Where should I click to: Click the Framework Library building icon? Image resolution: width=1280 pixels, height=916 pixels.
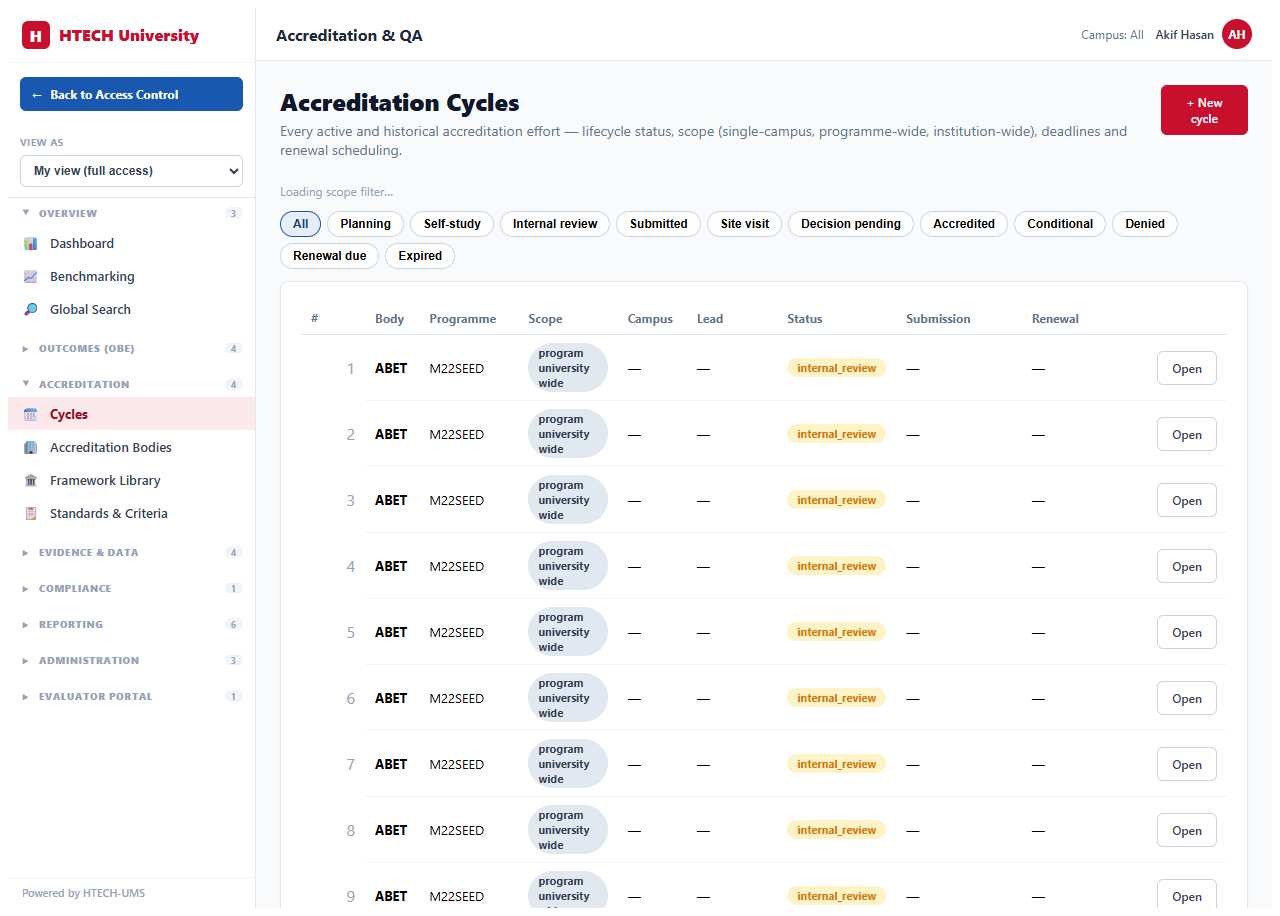(30, 480)
